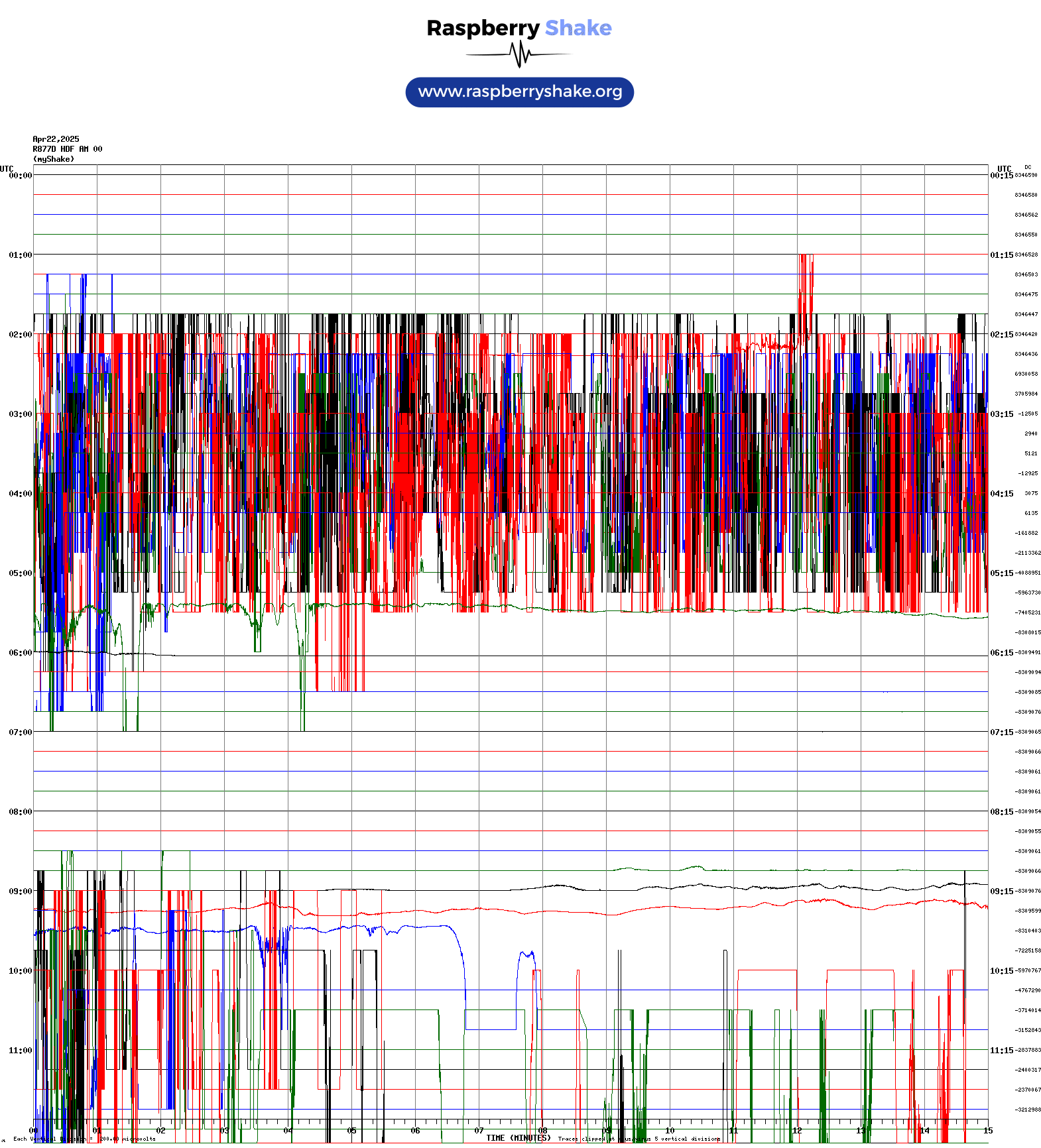
Task: Click the 00:00 UTC row label
Action: [20, 176]
